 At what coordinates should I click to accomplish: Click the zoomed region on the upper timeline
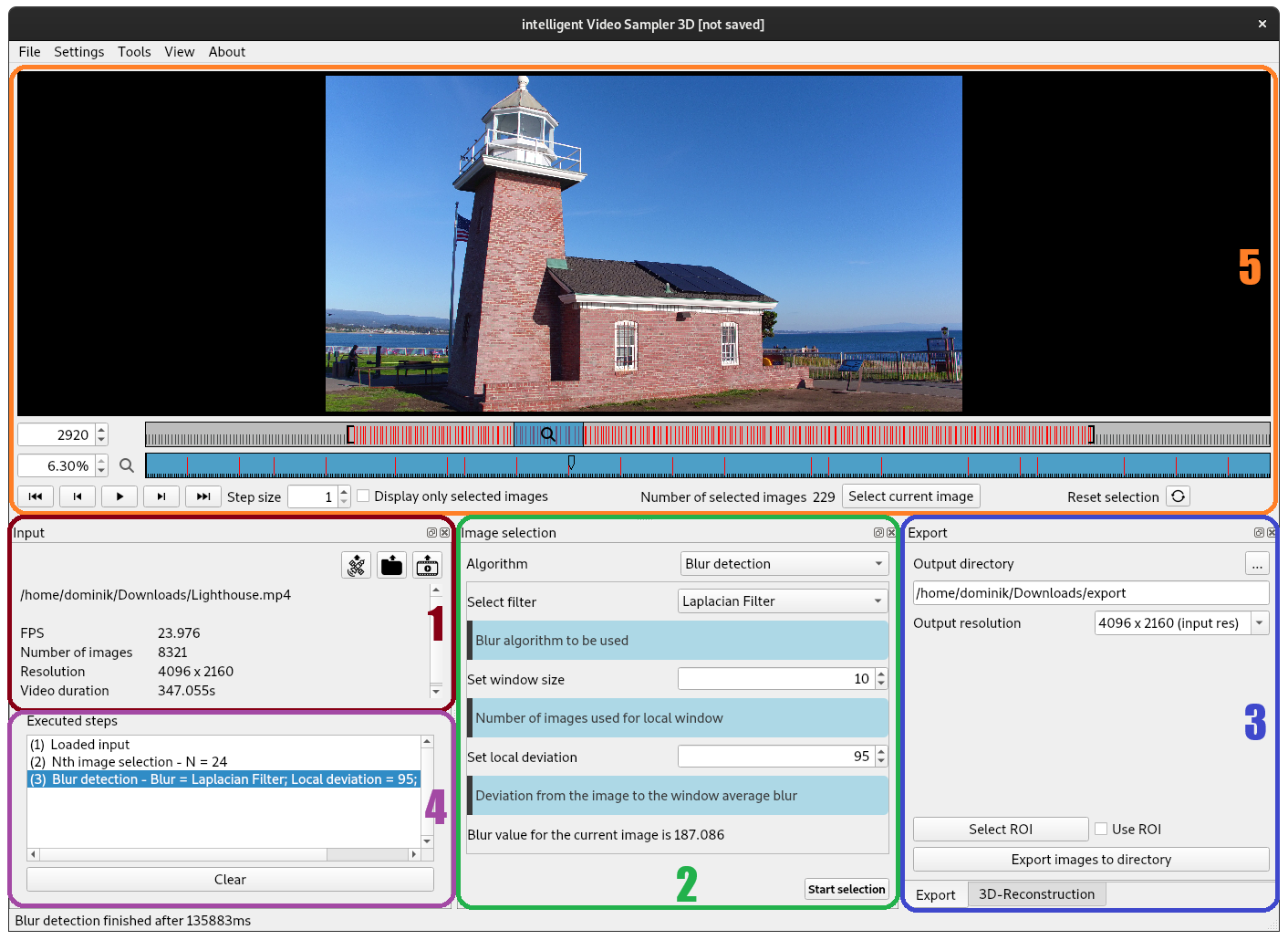pos(548,434)
